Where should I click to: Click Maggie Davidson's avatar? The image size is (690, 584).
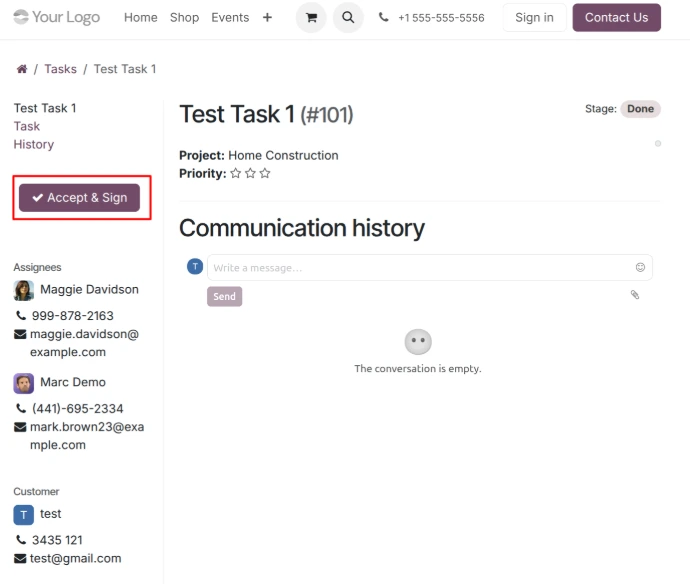23,290
